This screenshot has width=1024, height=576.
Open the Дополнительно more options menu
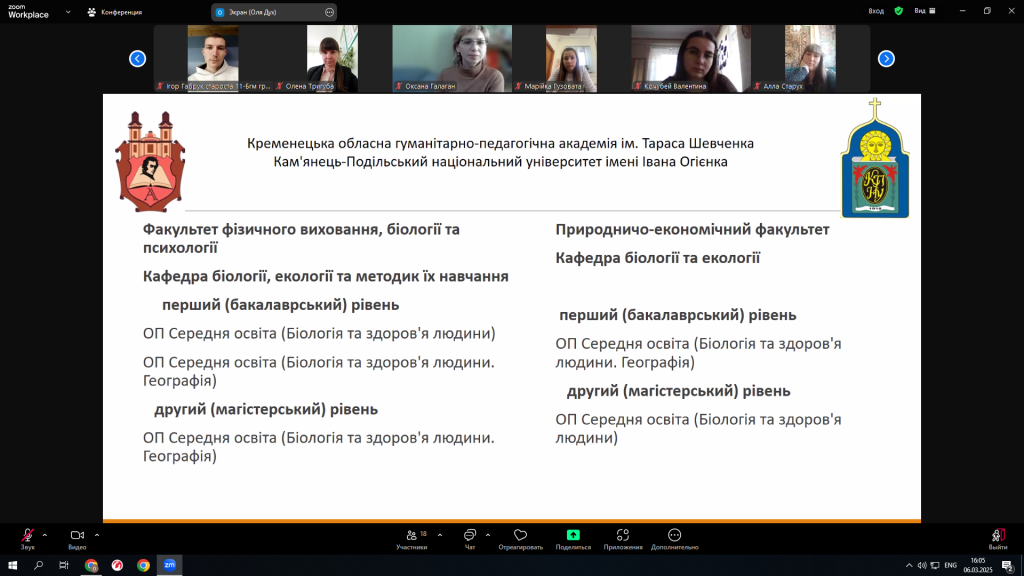674,538
